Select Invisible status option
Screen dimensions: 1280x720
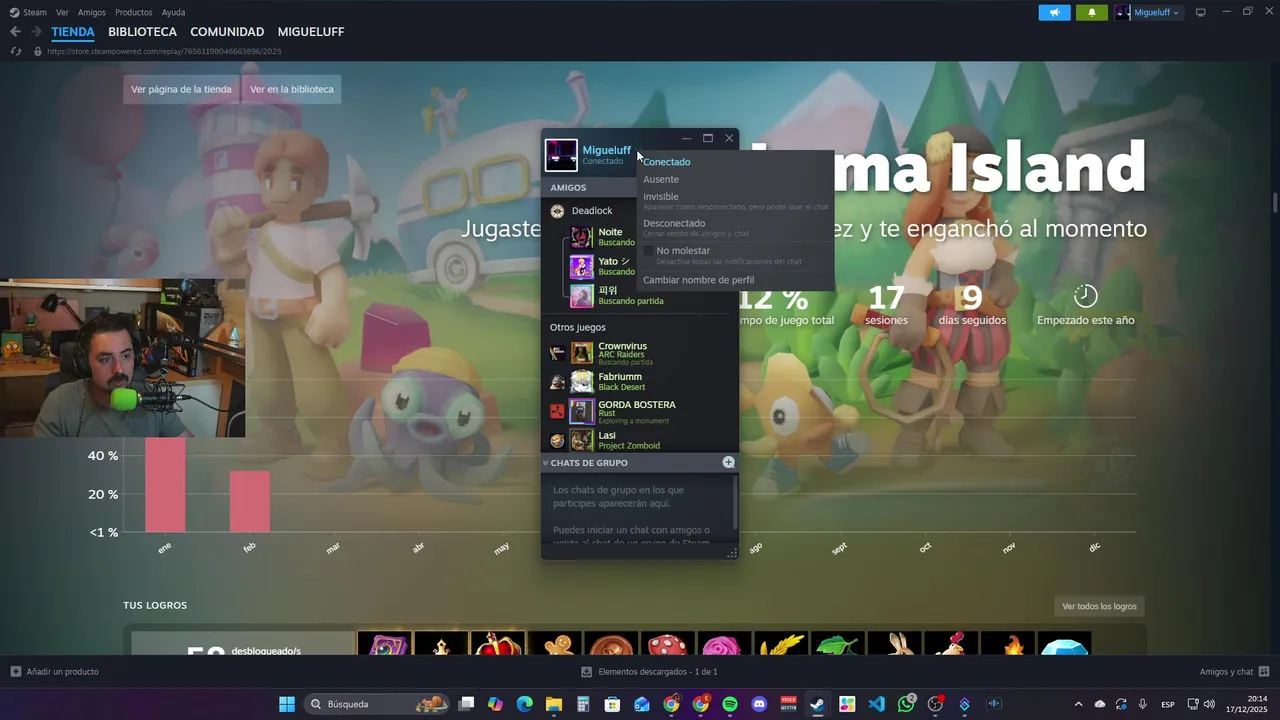coord(735,200)
